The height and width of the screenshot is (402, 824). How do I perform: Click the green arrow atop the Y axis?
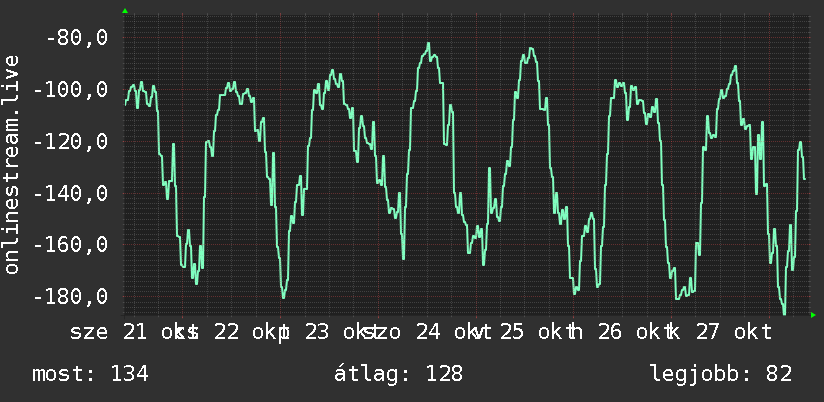[x=125, y=11]
